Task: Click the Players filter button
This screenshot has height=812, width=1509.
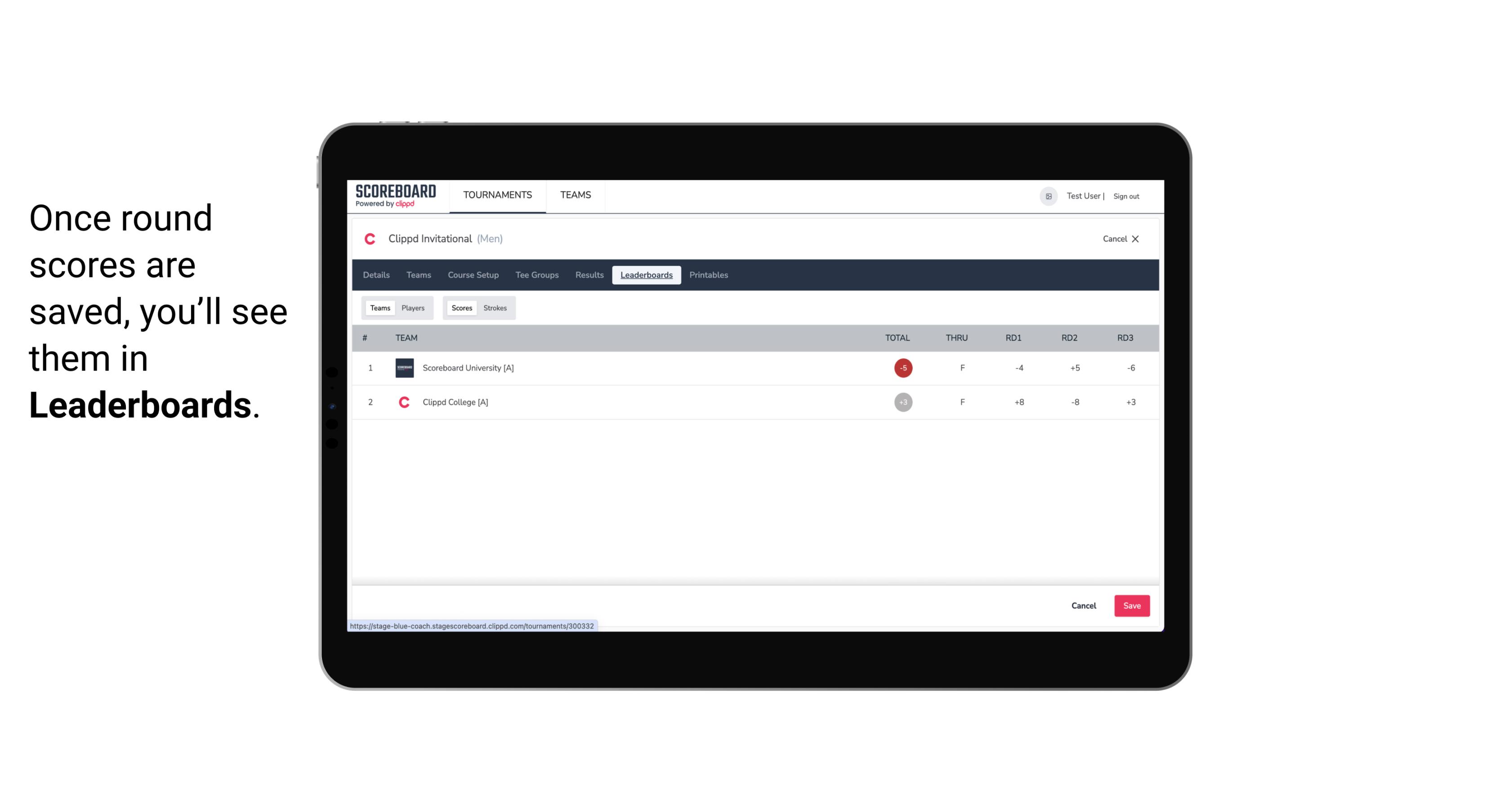Action: tap(413, 308)
